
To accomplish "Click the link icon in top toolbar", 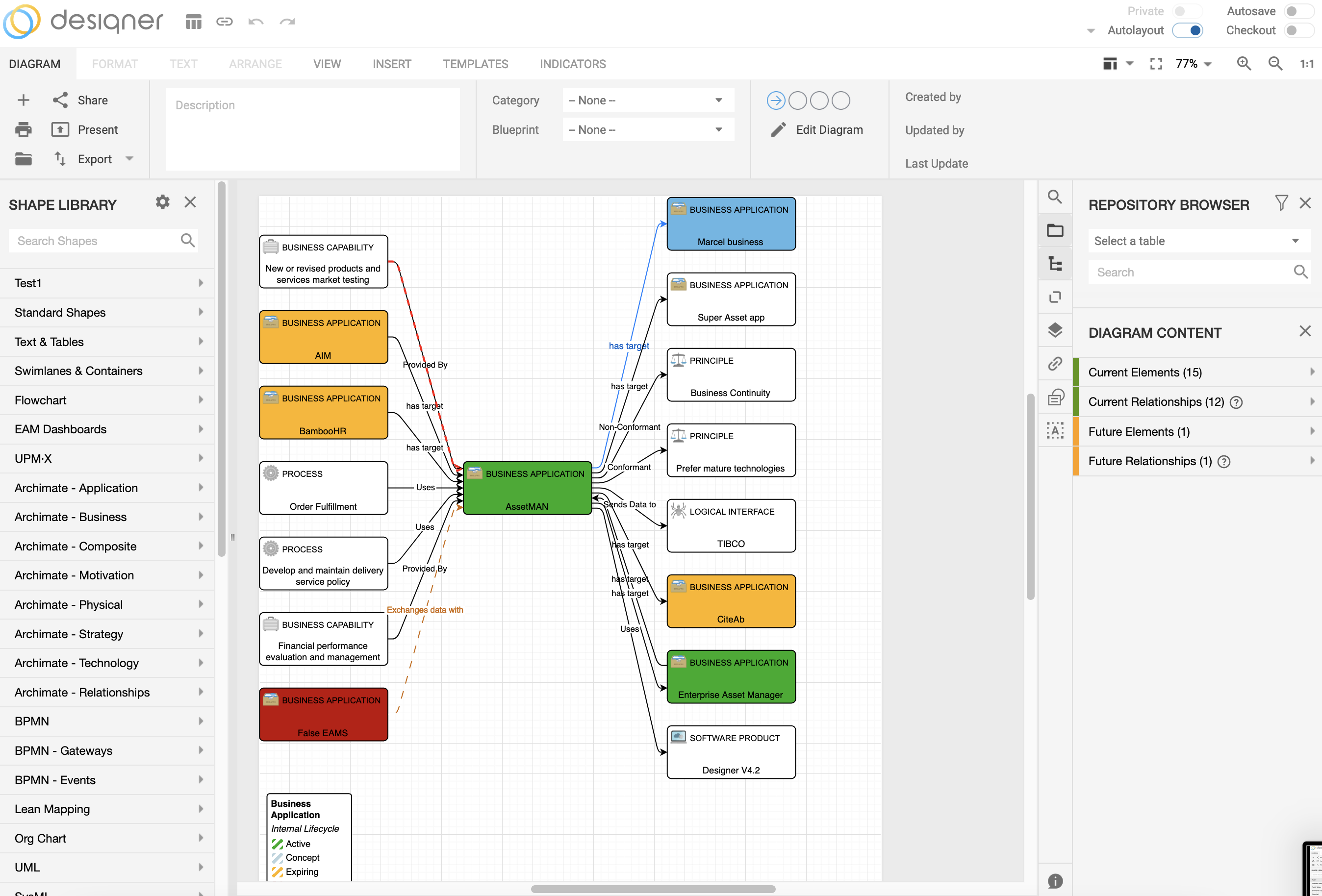I will tap(224, 22).
